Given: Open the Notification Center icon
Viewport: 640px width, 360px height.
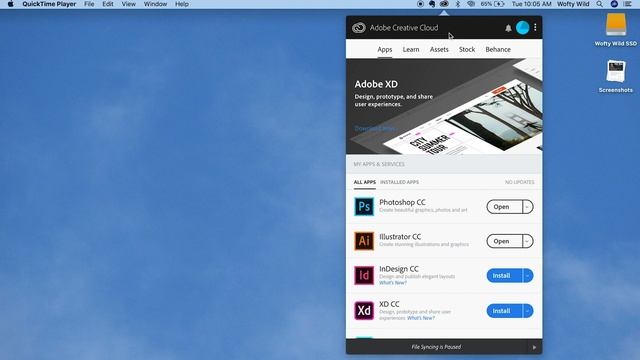Looking at the screenshot, I should click(628, 4).
